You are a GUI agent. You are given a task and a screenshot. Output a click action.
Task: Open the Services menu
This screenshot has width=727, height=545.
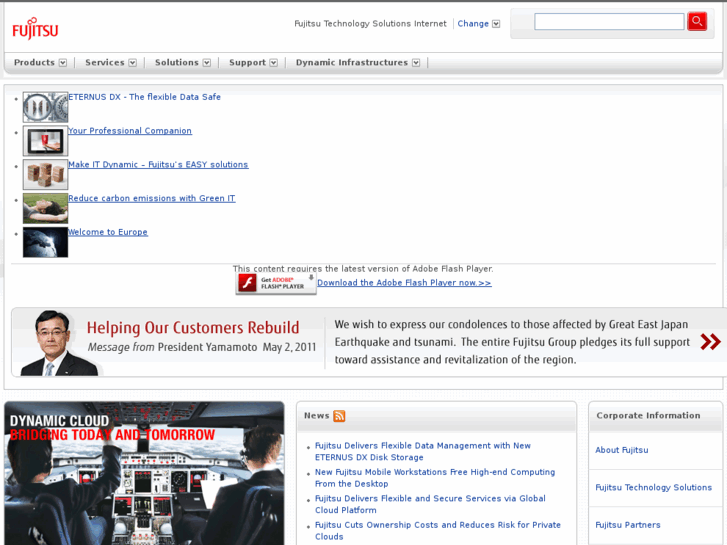(x=105, y=62)
